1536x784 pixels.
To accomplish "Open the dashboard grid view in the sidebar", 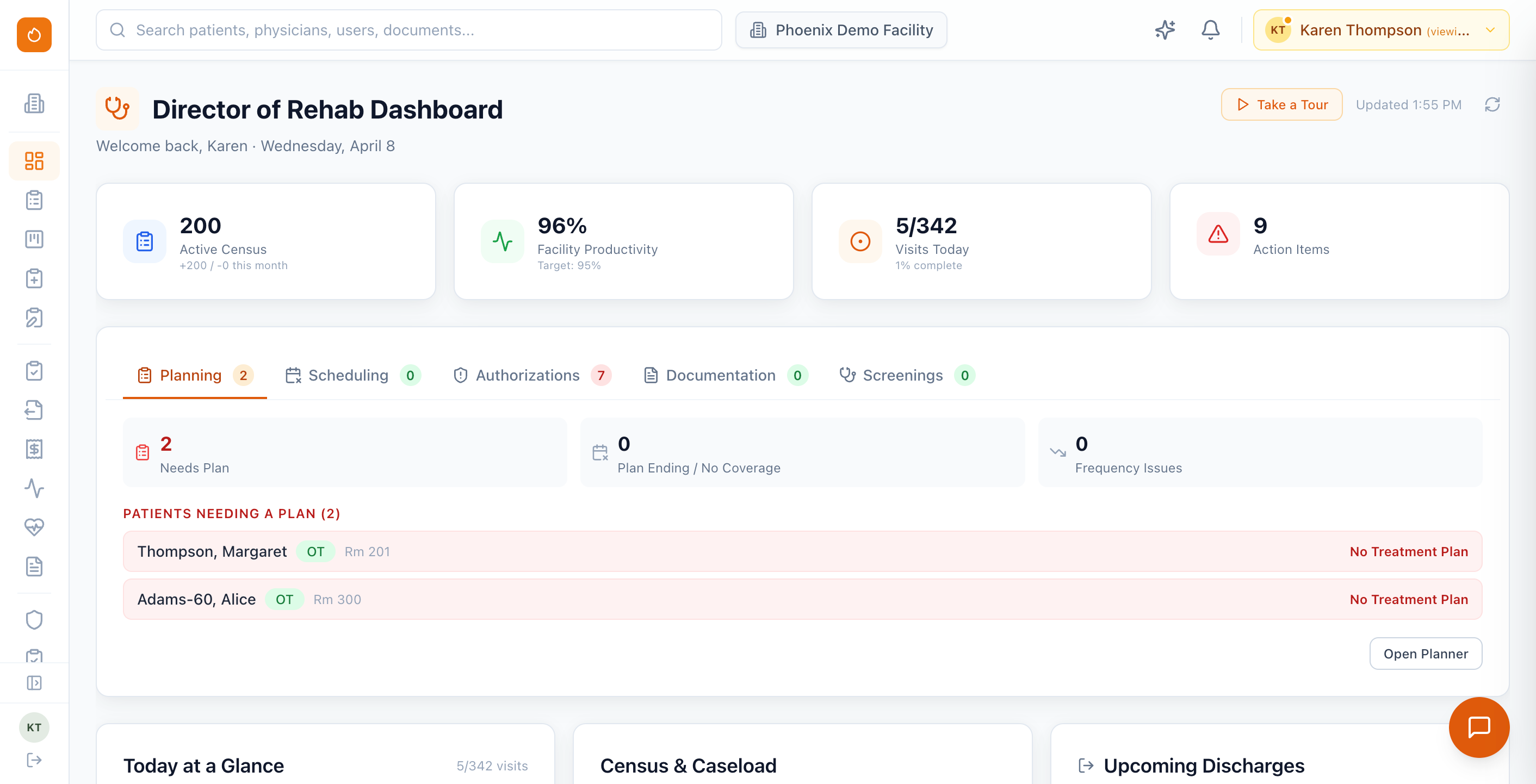I will [34, 160].
